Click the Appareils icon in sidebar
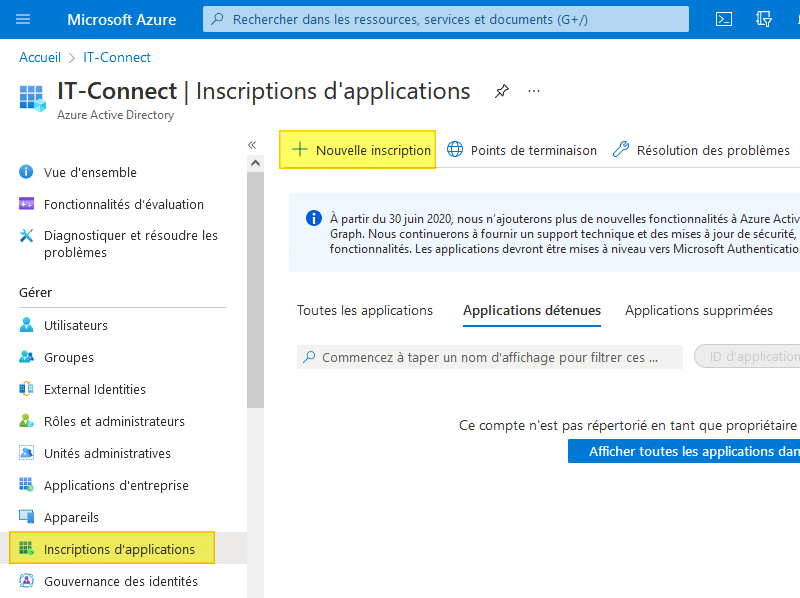 [x=27, y=517]
